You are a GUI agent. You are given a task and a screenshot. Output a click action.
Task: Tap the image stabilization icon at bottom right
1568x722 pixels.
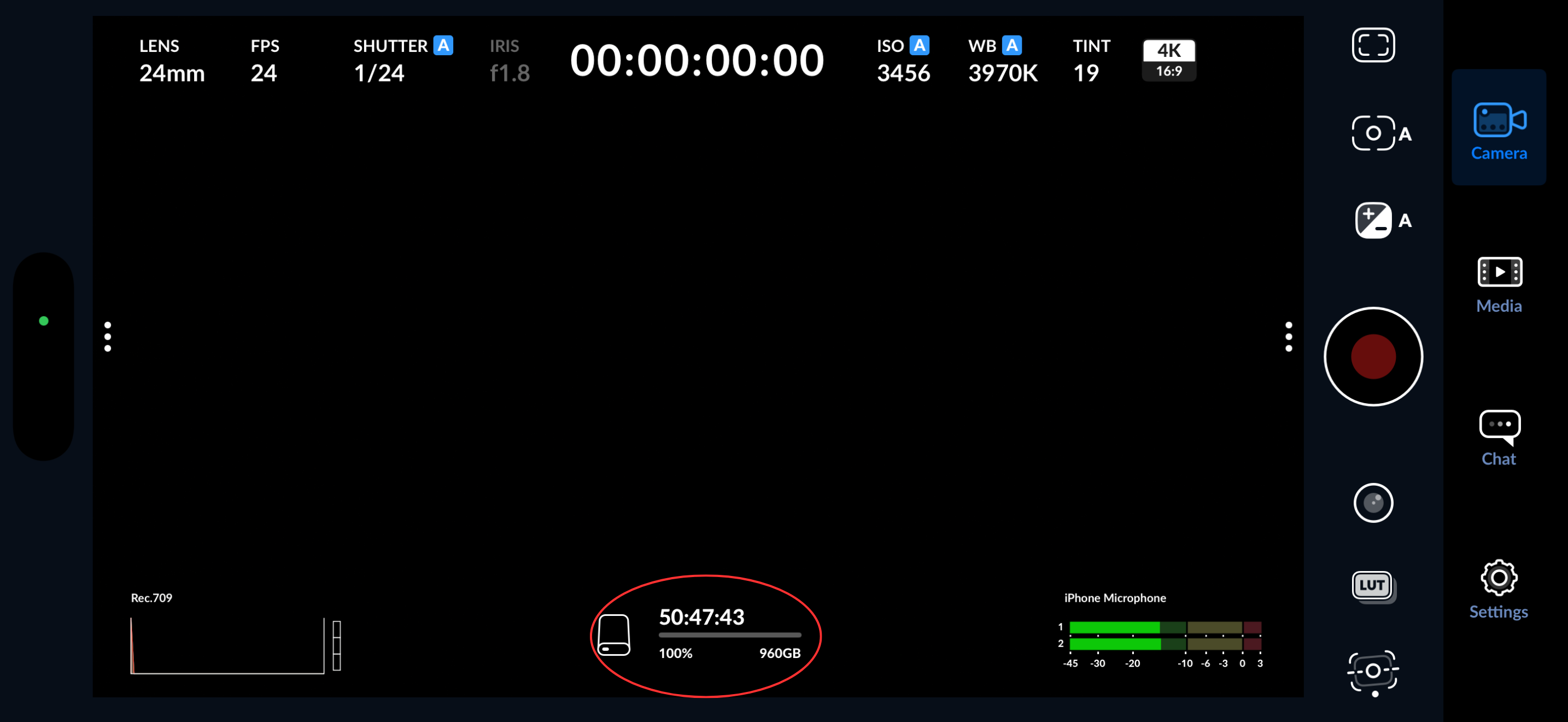[x=1373, y=671]
